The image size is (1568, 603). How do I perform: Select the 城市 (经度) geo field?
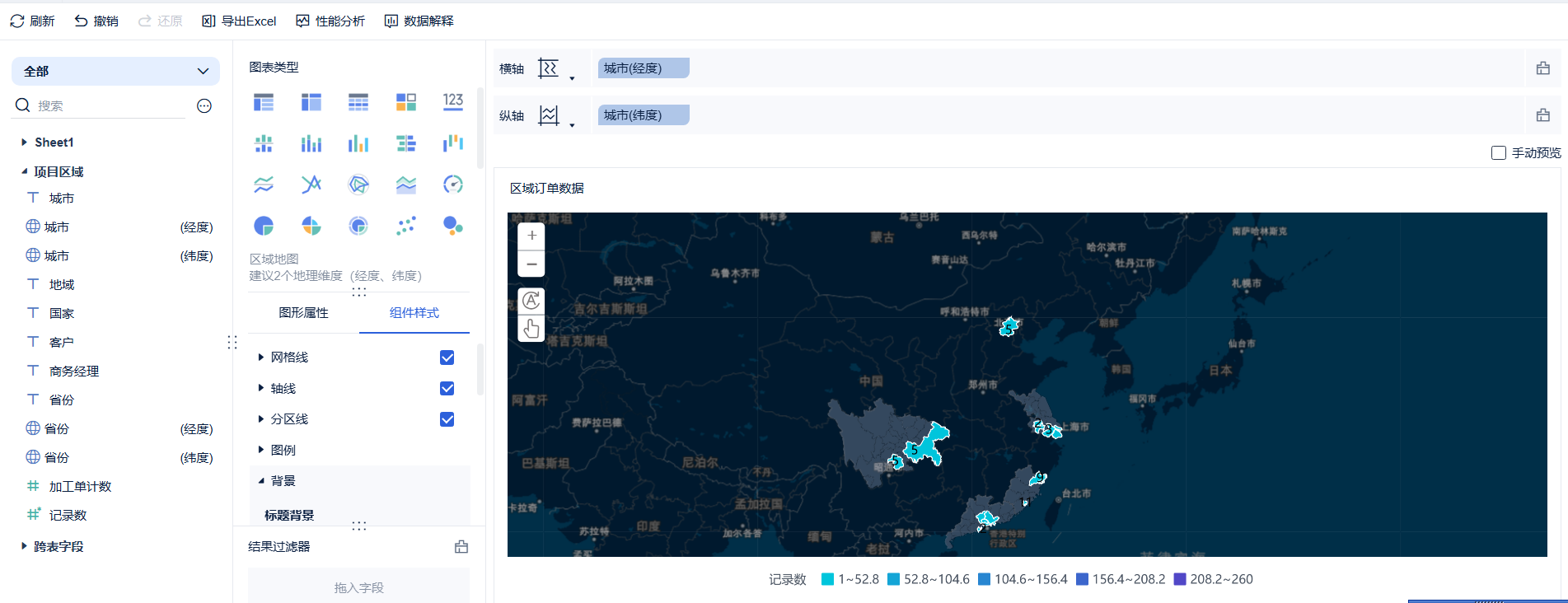click(x=119, y=227)
